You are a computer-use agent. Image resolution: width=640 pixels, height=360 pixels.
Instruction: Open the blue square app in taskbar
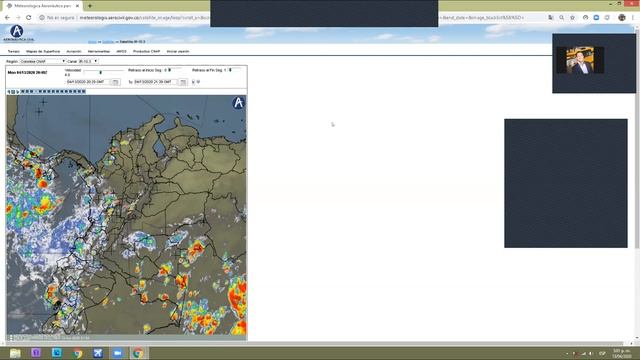pos(57,353)
